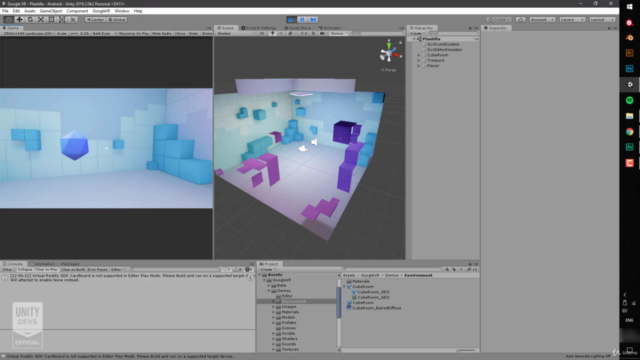Toggle VSync in Game view

pyautogui.click(x=180, y=33)
